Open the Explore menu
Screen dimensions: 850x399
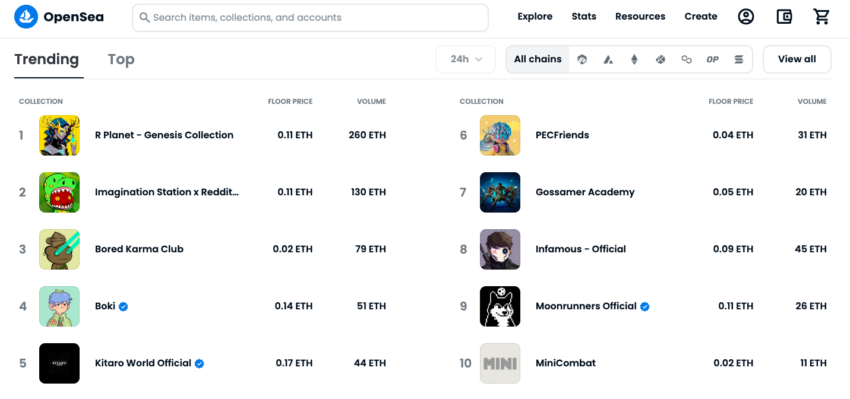[535, 17]
